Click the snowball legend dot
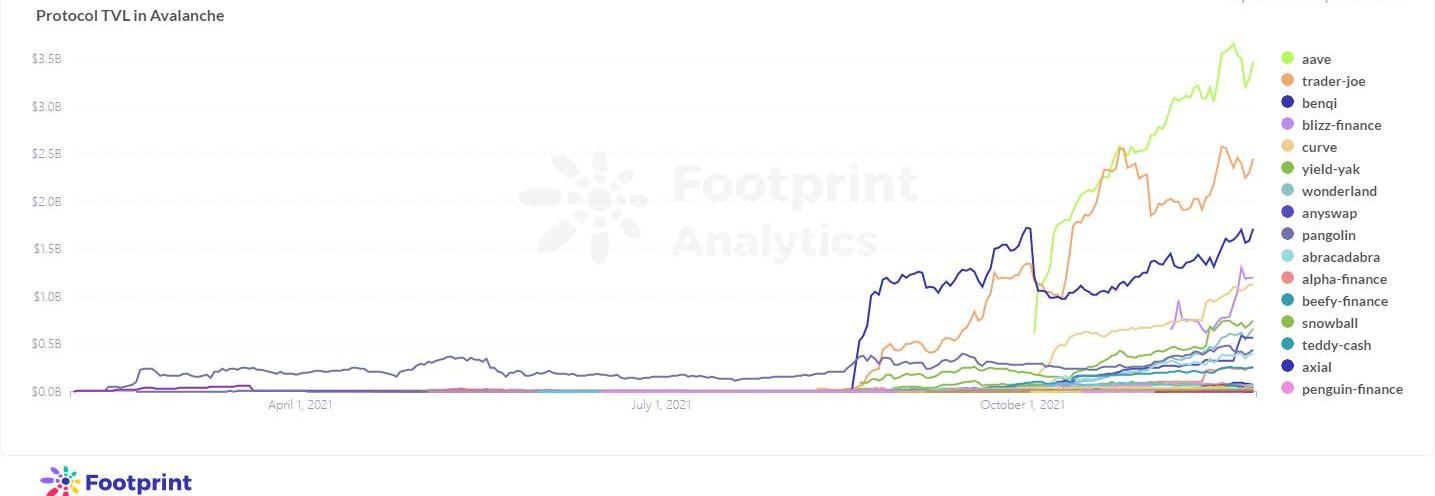Image resolution: width=1435 pixels, height=496 pixels. pos(1287,323)
